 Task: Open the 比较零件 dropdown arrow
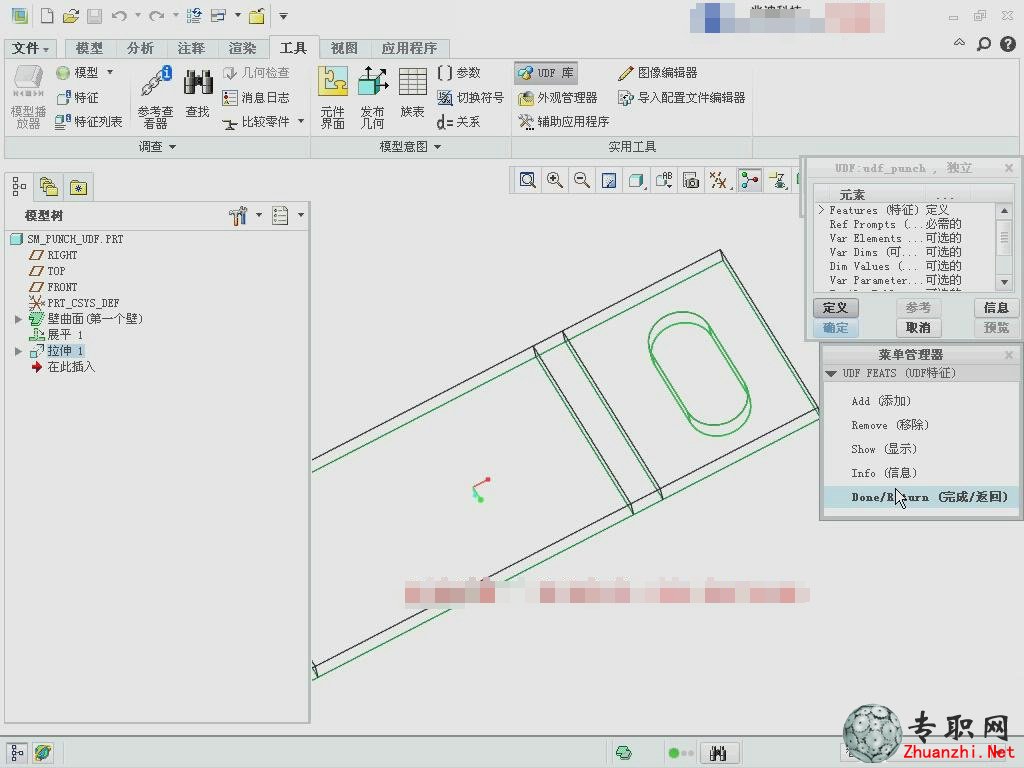click(x=301, y=121)
